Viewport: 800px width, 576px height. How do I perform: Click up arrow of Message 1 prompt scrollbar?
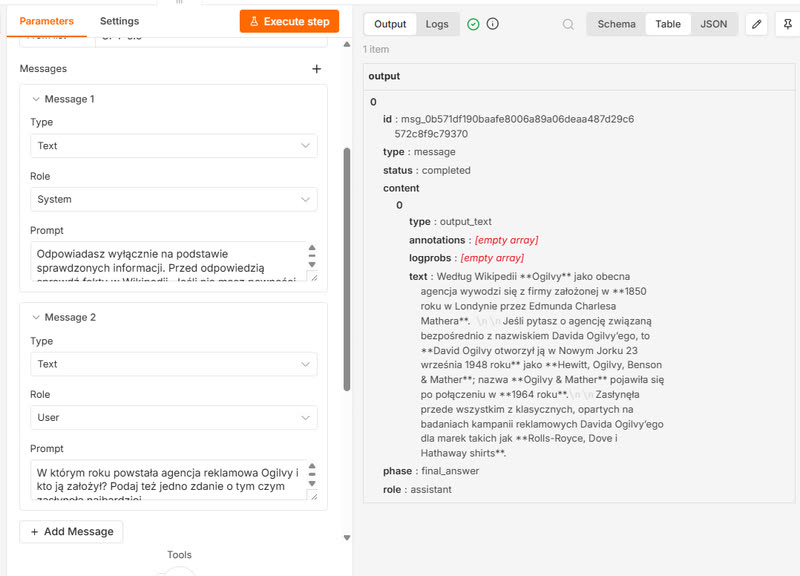point(312,247)
